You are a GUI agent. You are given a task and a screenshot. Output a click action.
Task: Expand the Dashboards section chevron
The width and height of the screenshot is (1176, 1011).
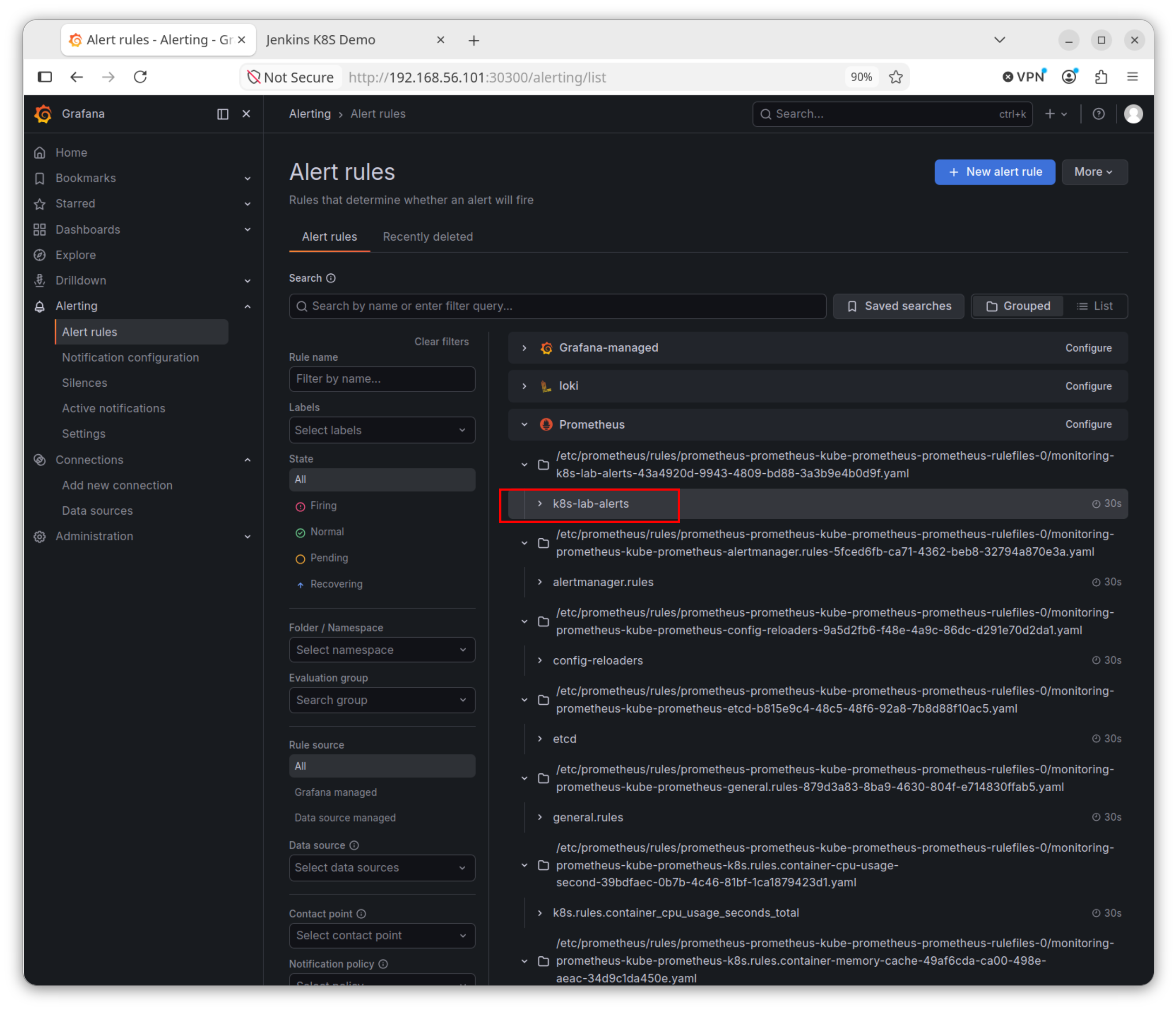click(x=248, y=229)
